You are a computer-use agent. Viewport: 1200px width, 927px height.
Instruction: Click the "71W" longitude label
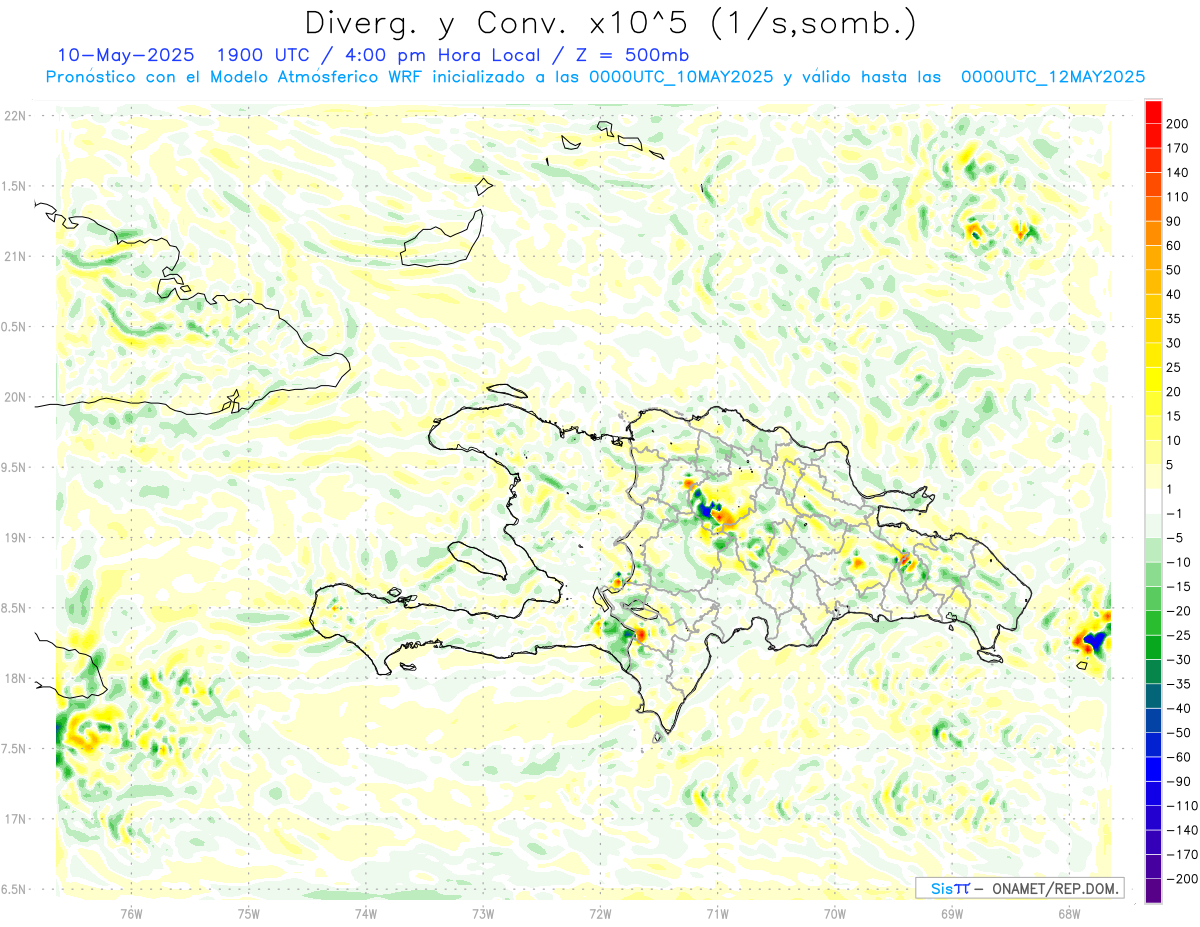pos(717,912)
